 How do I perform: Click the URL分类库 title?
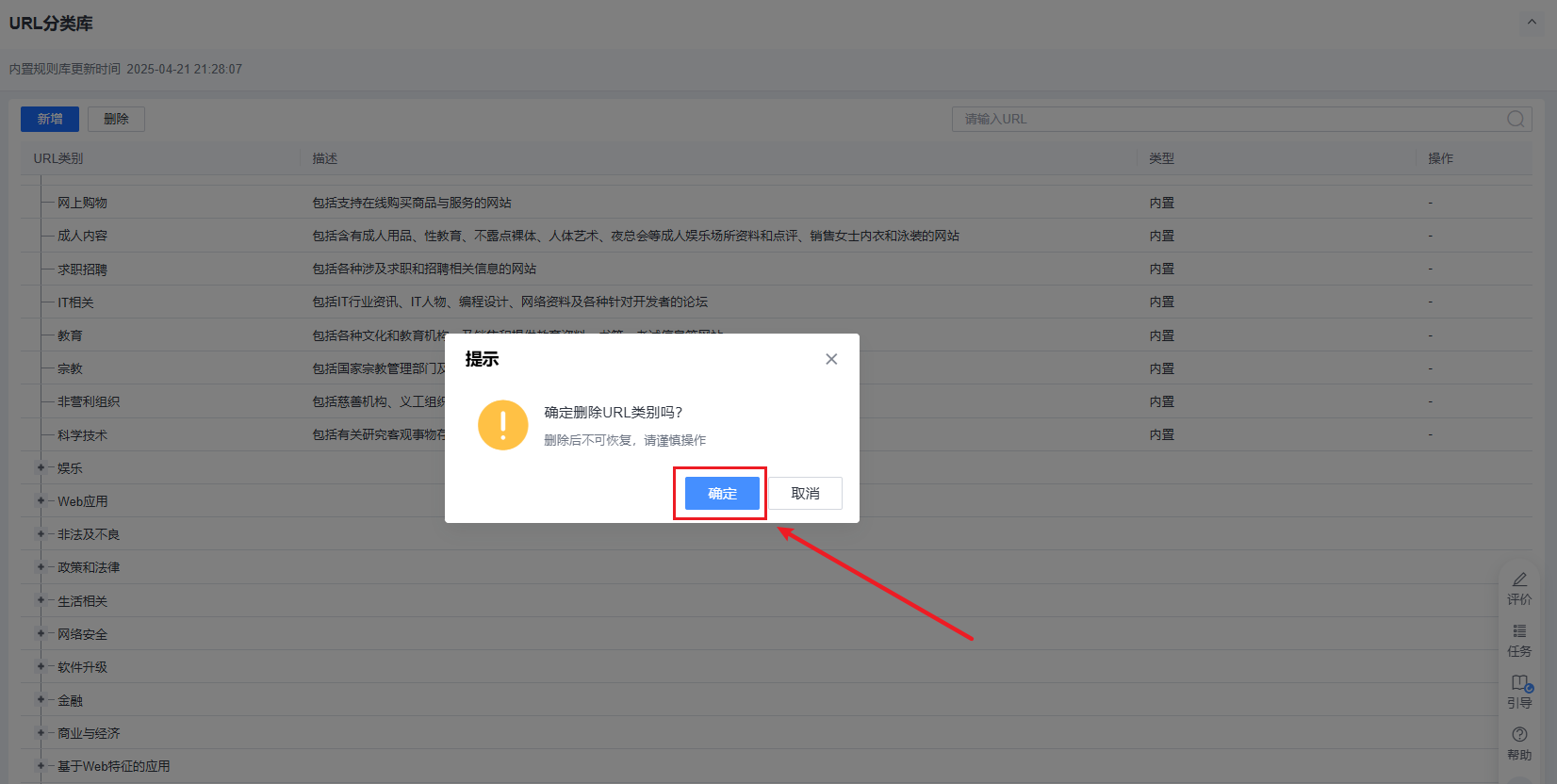tap(51, 23)
